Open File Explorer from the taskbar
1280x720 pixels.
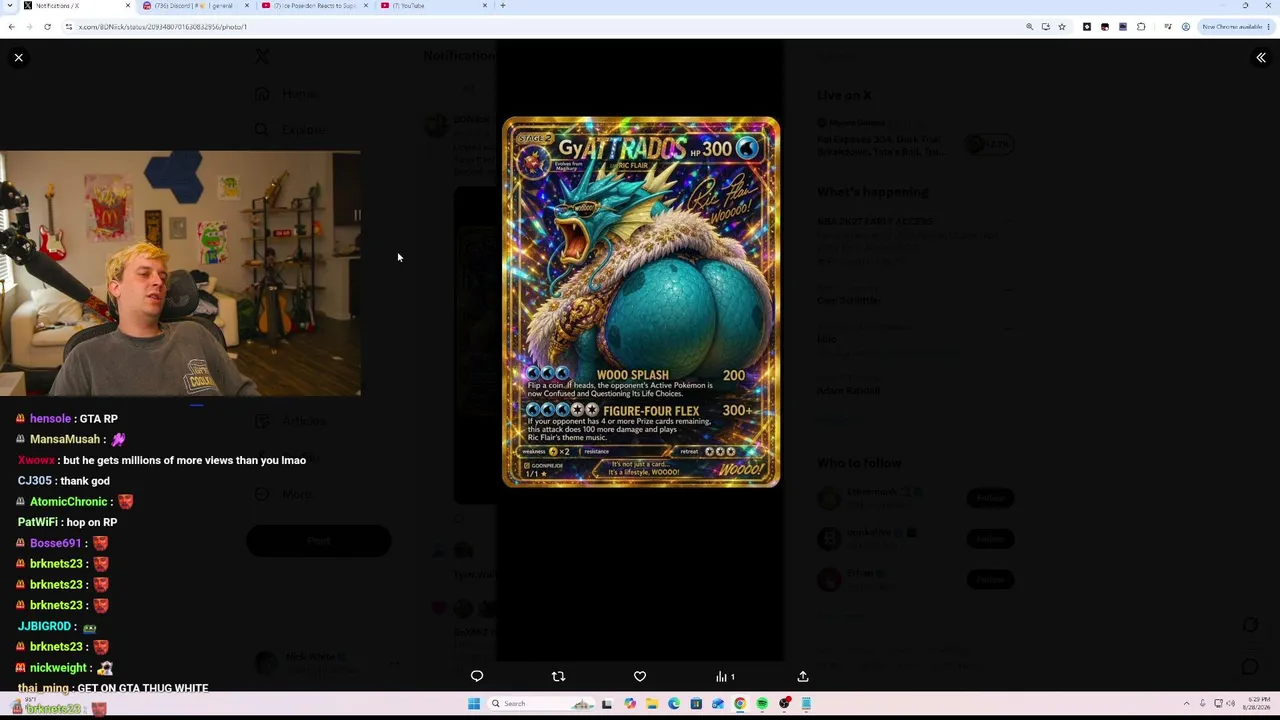coord(651,704)
